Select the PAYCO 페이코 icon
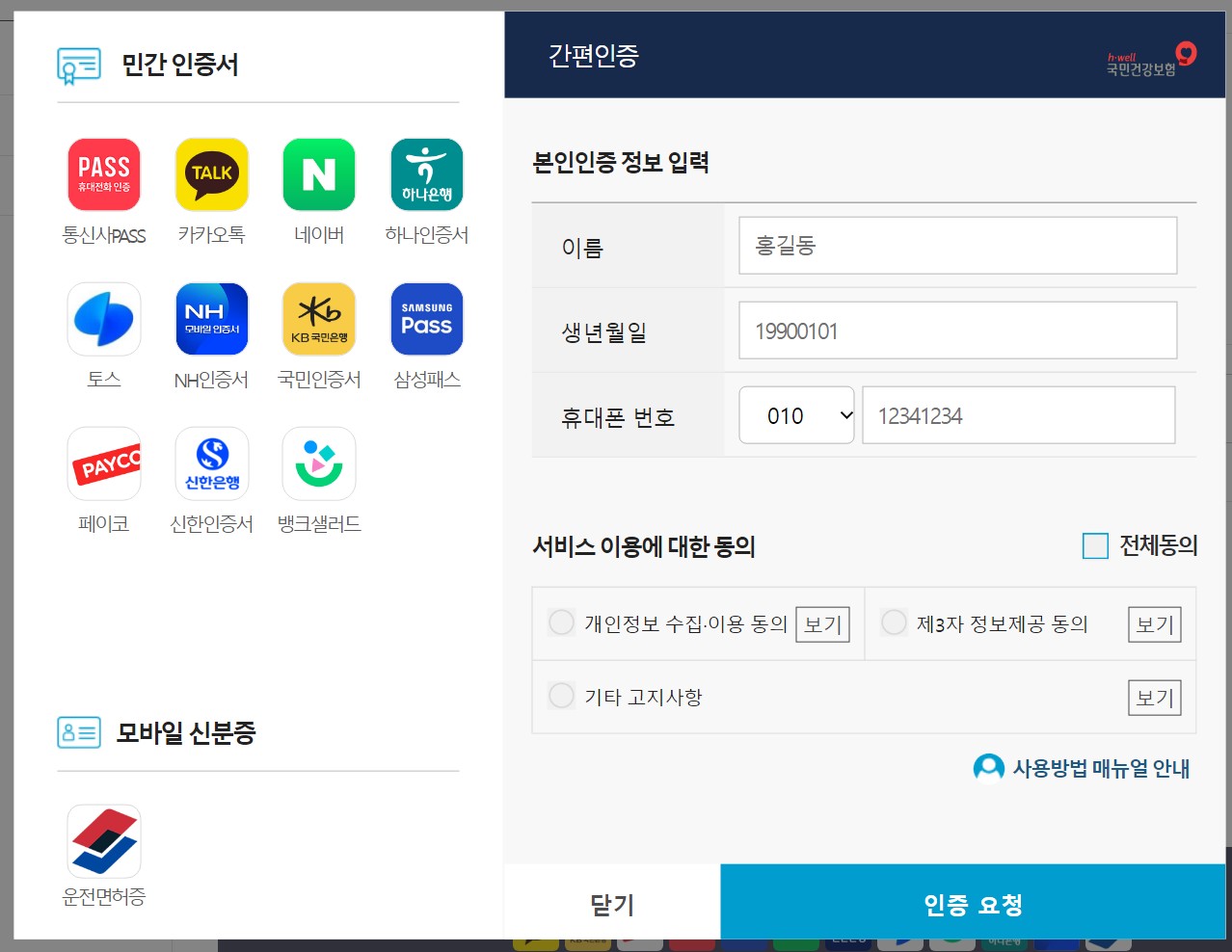Screen dimensions: 1232x952 (104, 463)
